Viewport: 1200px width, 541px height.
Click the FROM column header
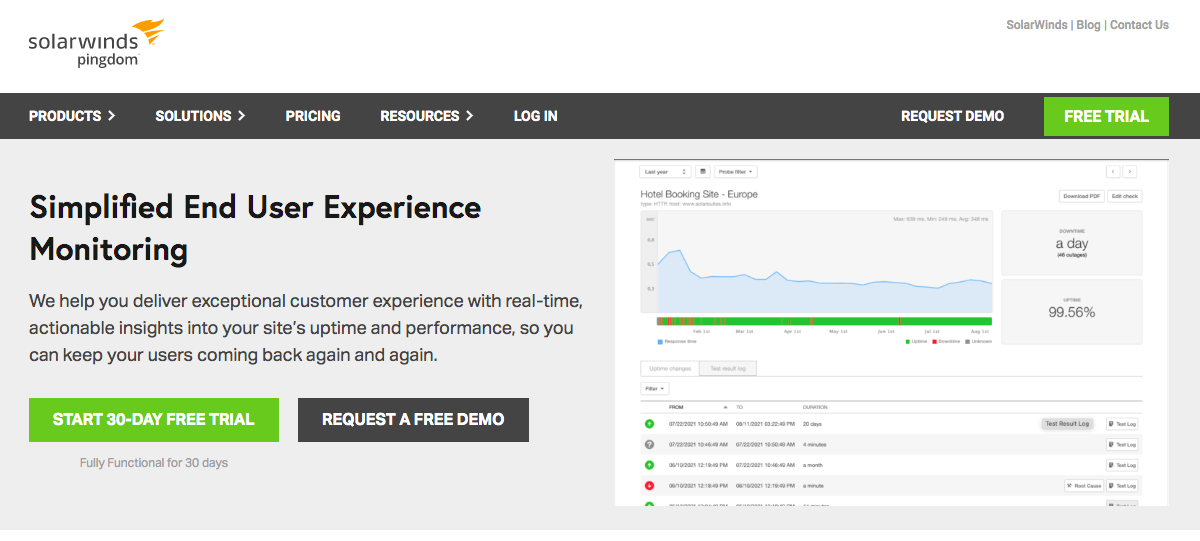click(x=677, y=407)
